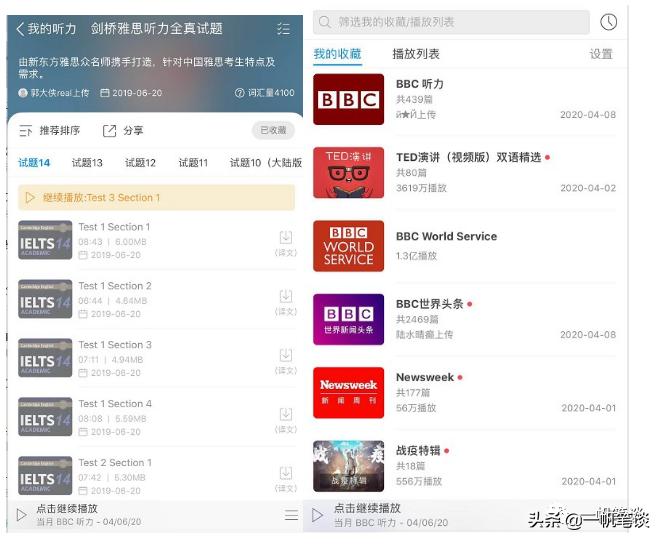The width and height of the screenshot is (665, 544).
Task: Select the Test 1 Section 2 title text
Action: [115, 286]
